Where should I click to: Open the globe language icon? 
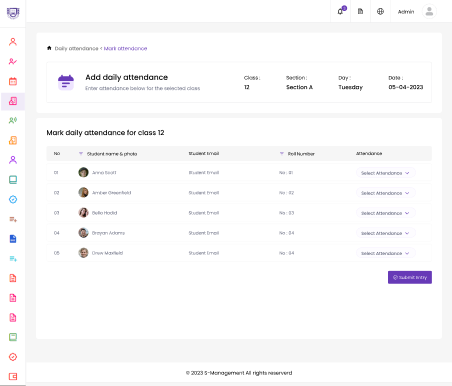point(380,12)
